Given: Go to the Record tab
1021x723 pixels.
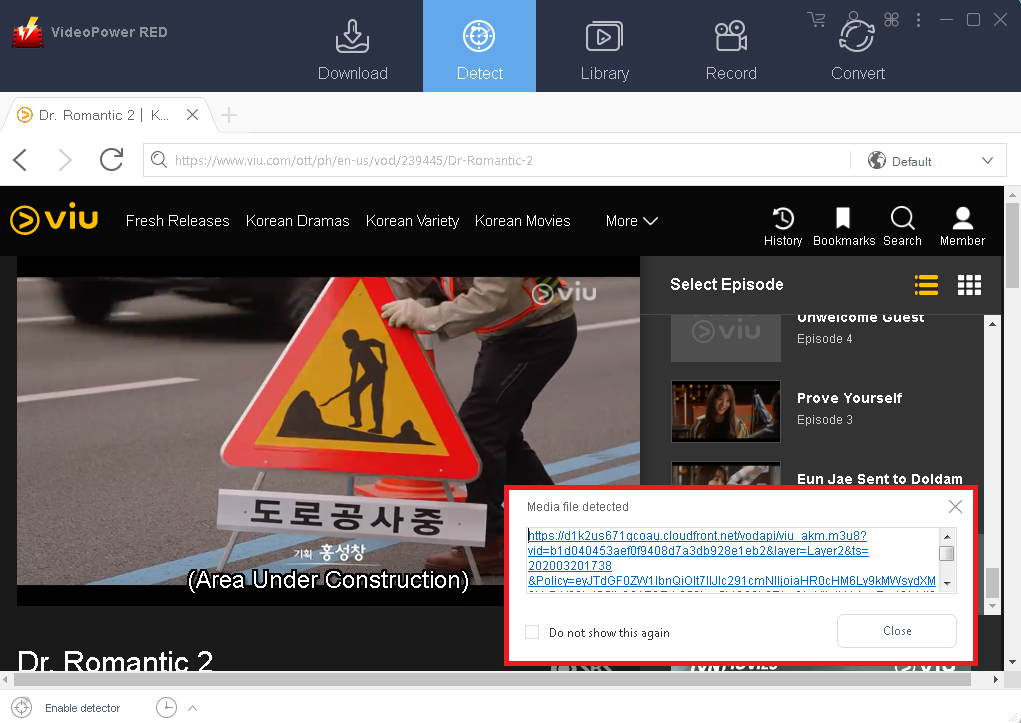Looking at the screenshot, I should point(731,50).
